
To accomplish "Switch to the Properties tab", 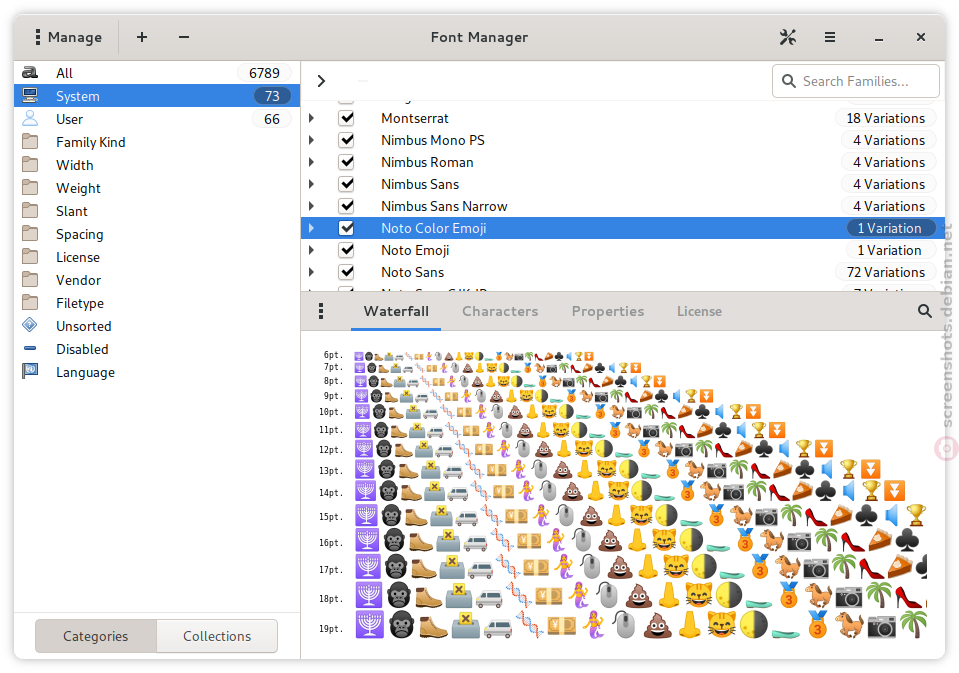I will coord(607,311).
